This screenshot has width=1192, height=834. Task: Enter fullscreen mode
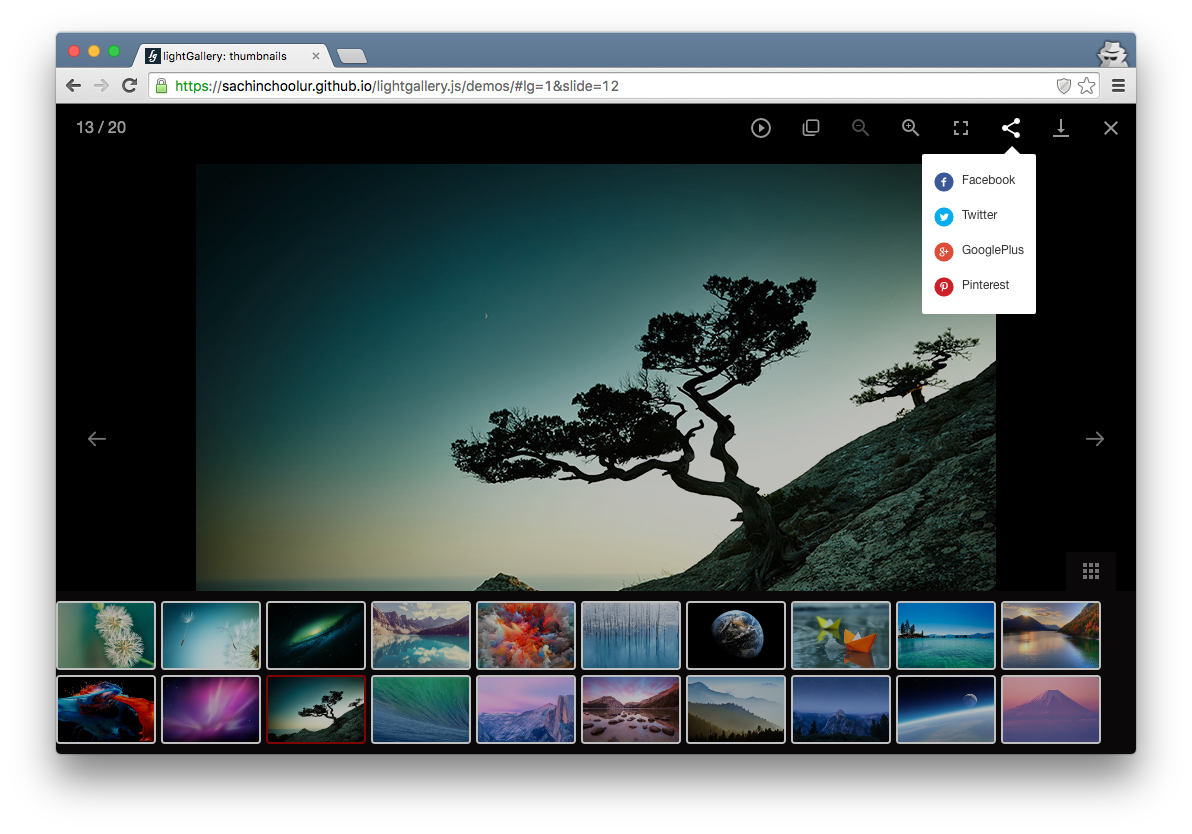pos(961,128)
